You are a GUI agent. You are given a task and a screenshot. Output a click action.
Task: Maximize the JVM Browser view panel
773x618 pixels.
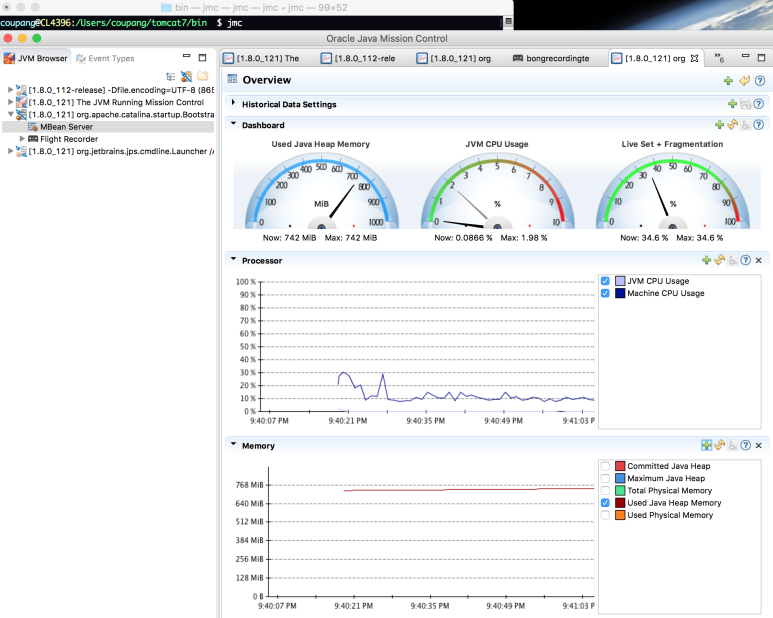(202, 58)
